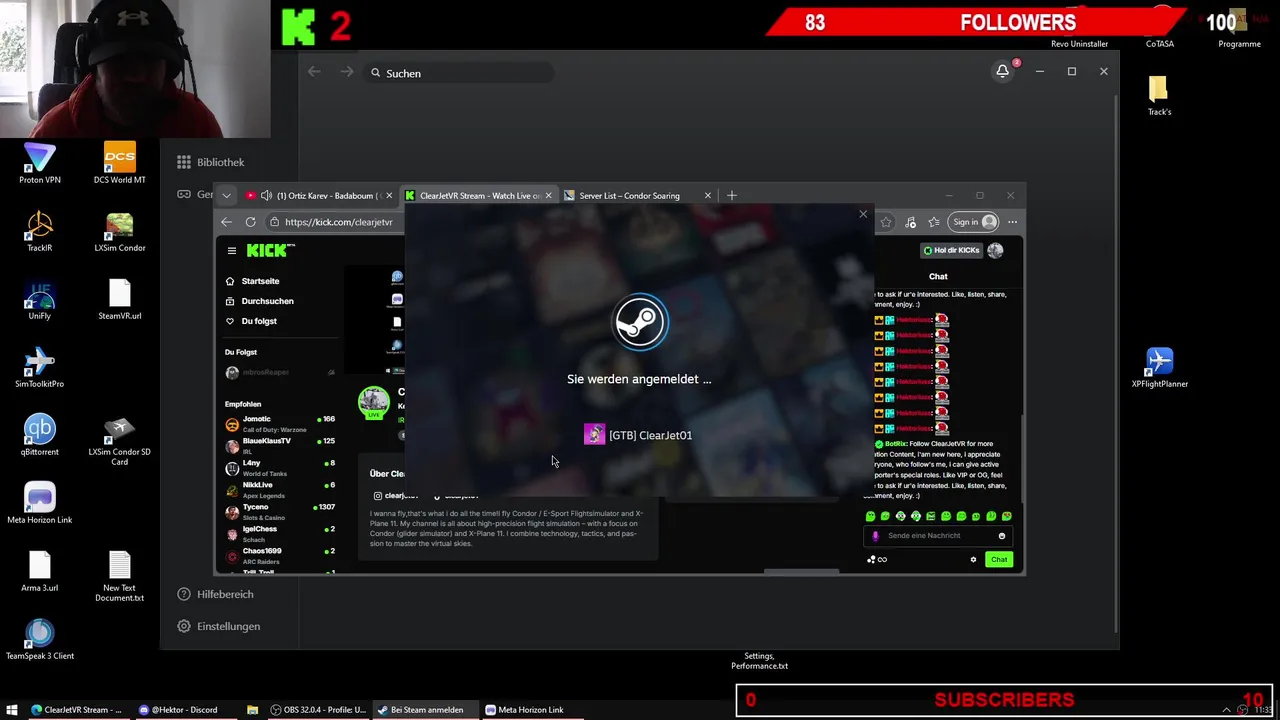Viewport: 1280px width, 720px height.
Task: Select SteamVR.url desktop file
Action: [120, 299]
